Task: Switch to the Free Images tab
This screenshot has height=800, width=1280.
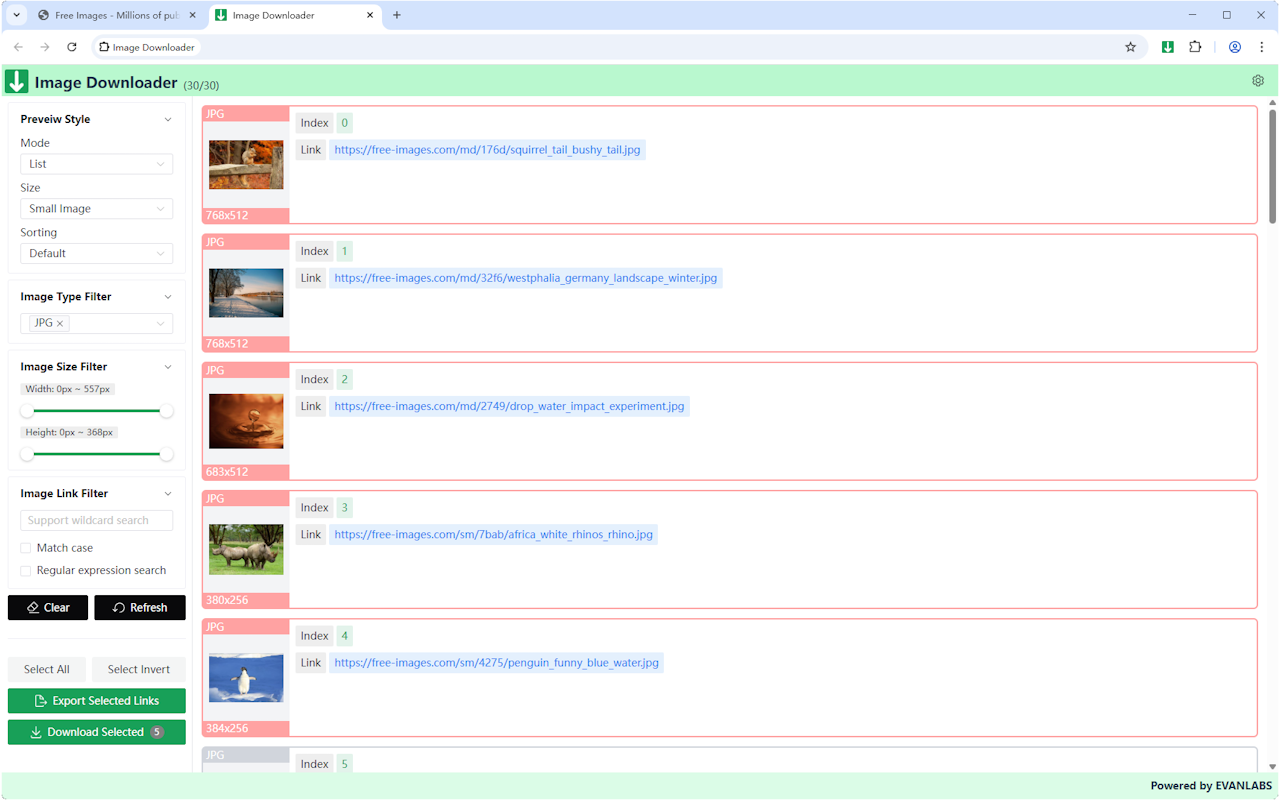Action: (117, 15)
